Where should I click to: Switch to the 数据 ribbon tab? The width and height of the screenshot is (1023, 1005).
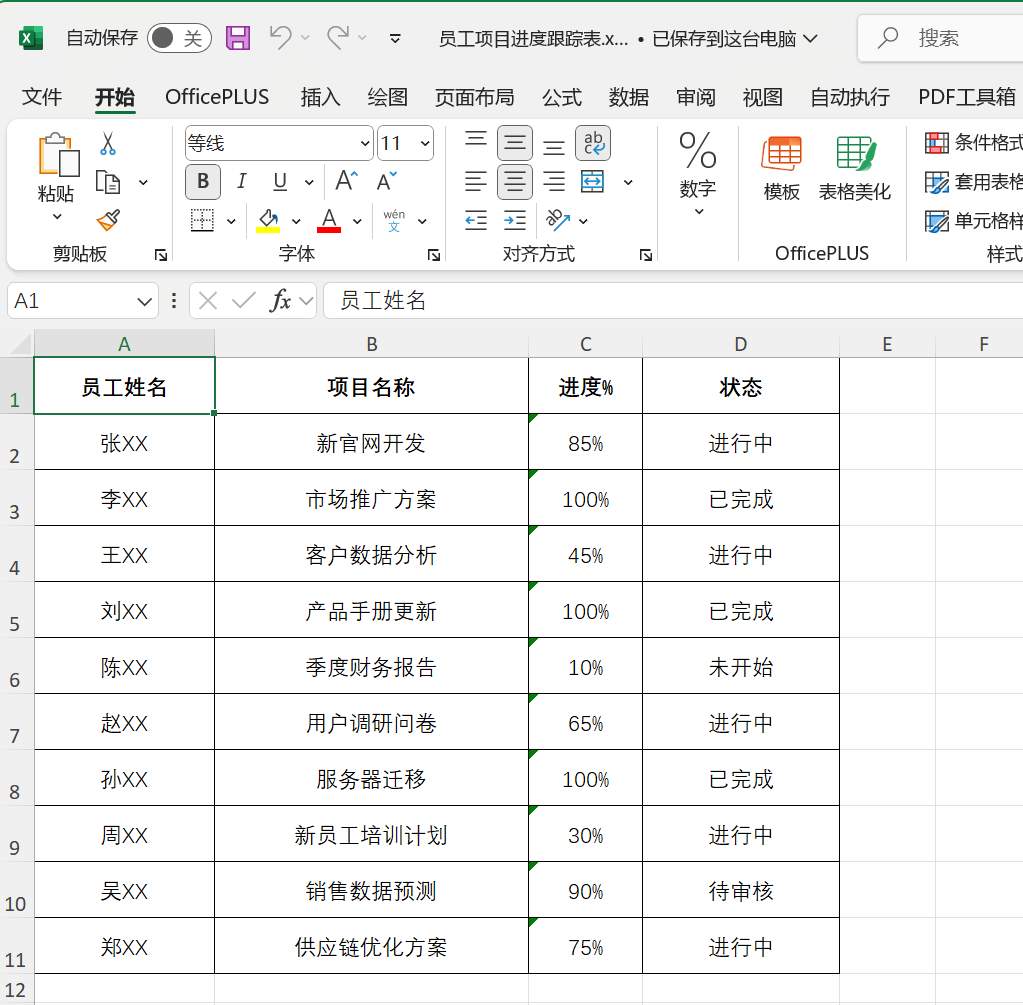(x=628, y=97)
